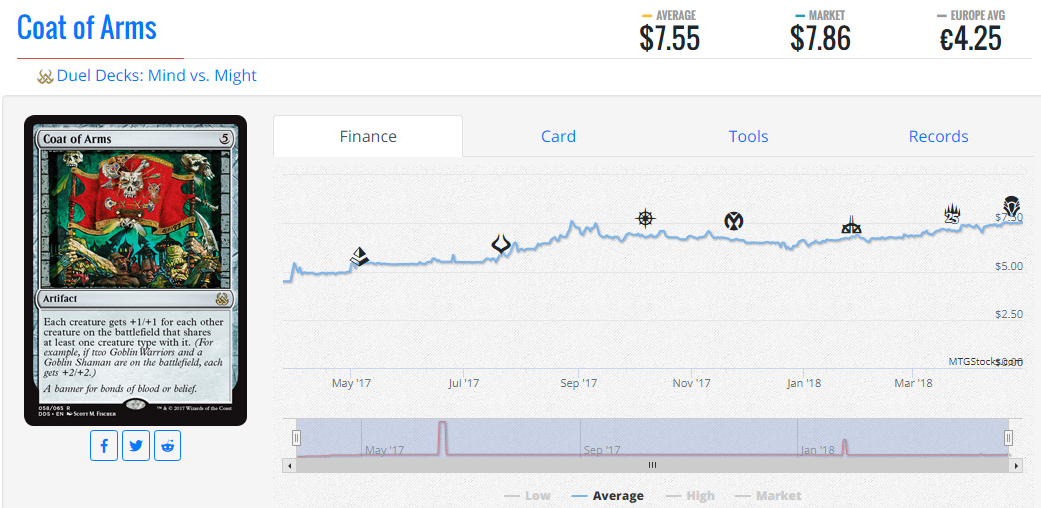Share card on Twitter
1041x508 pixels.
[x=136, y=446]
